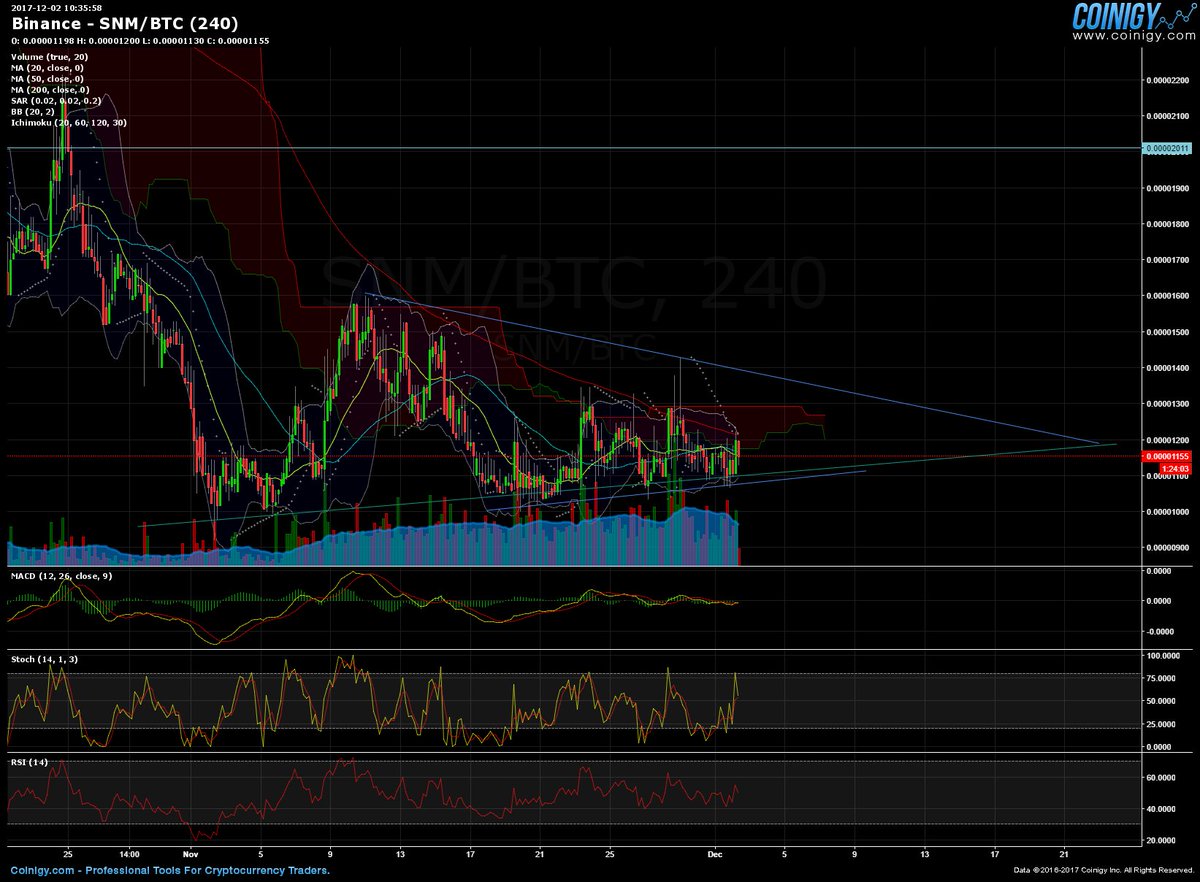Click the 0.00001200 price axis label
The image size is (1200, 882).
click(1169, 440)
